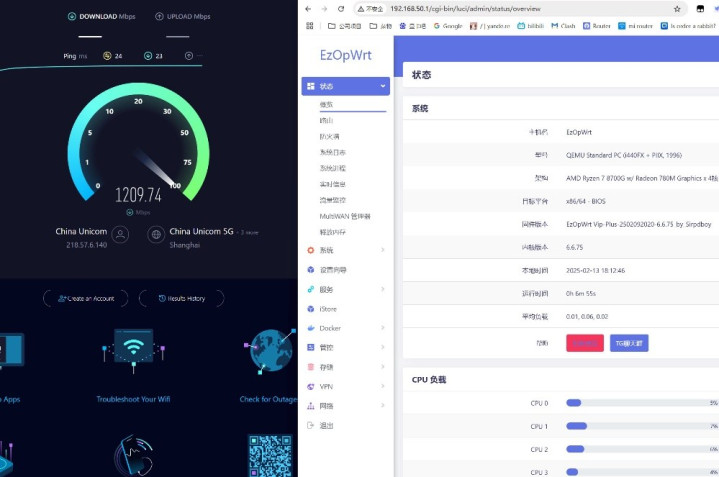Open the 防火墙 submenu item
The height and width of the screenshot is (477, 719).
[329, 137]
